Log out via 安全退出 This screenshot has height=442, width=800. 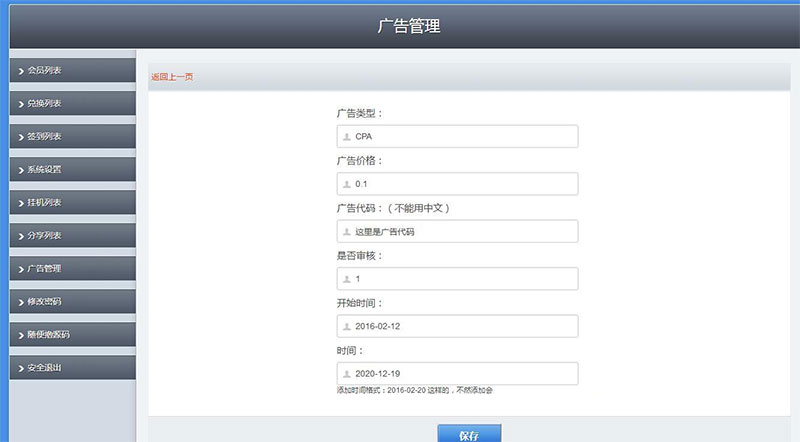click(72, 368)
